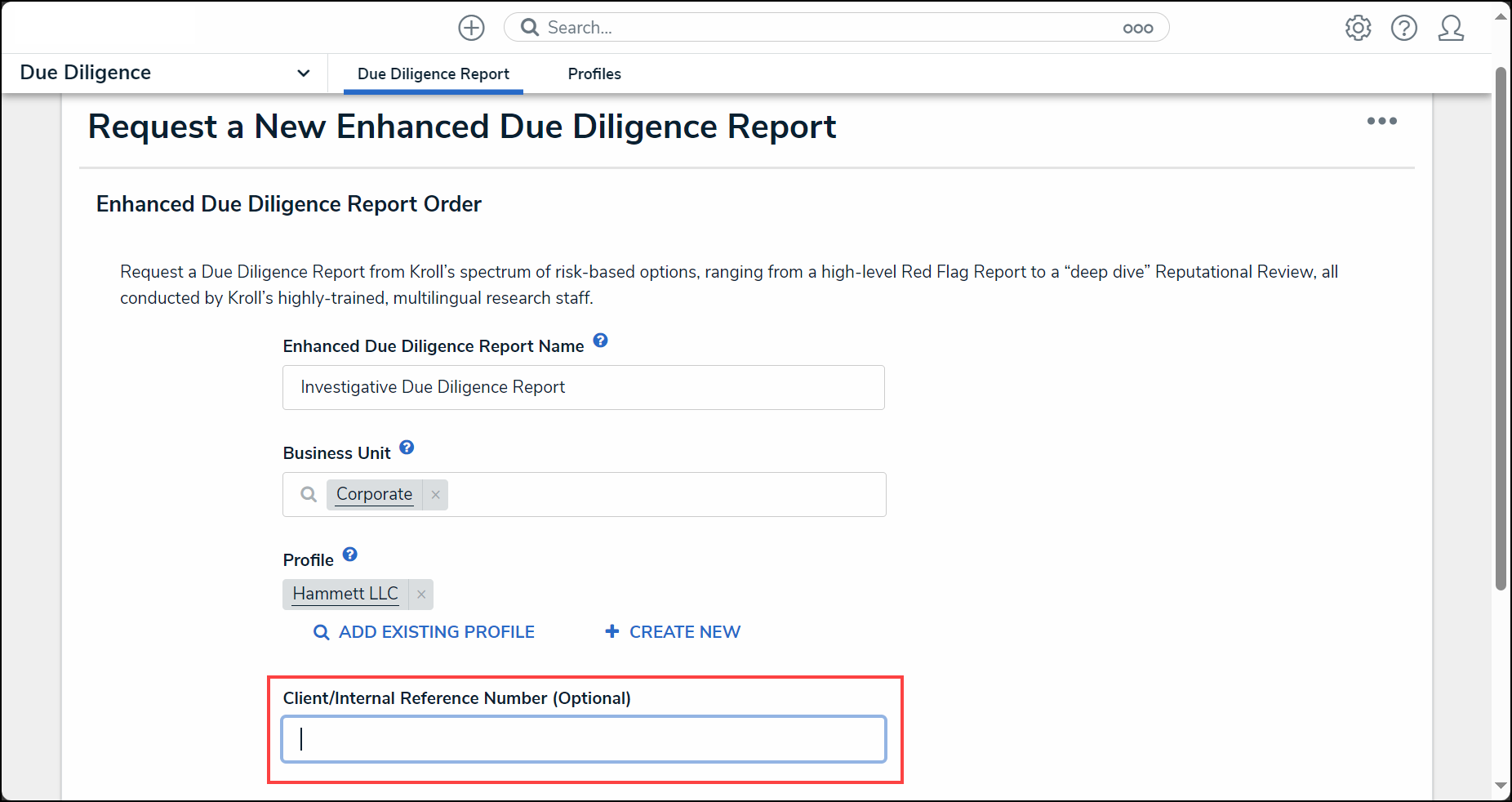This screenshot has width=1512, height=802.
Task: Open the Hammett LLC profile link
Action: [x=345, y=594]
